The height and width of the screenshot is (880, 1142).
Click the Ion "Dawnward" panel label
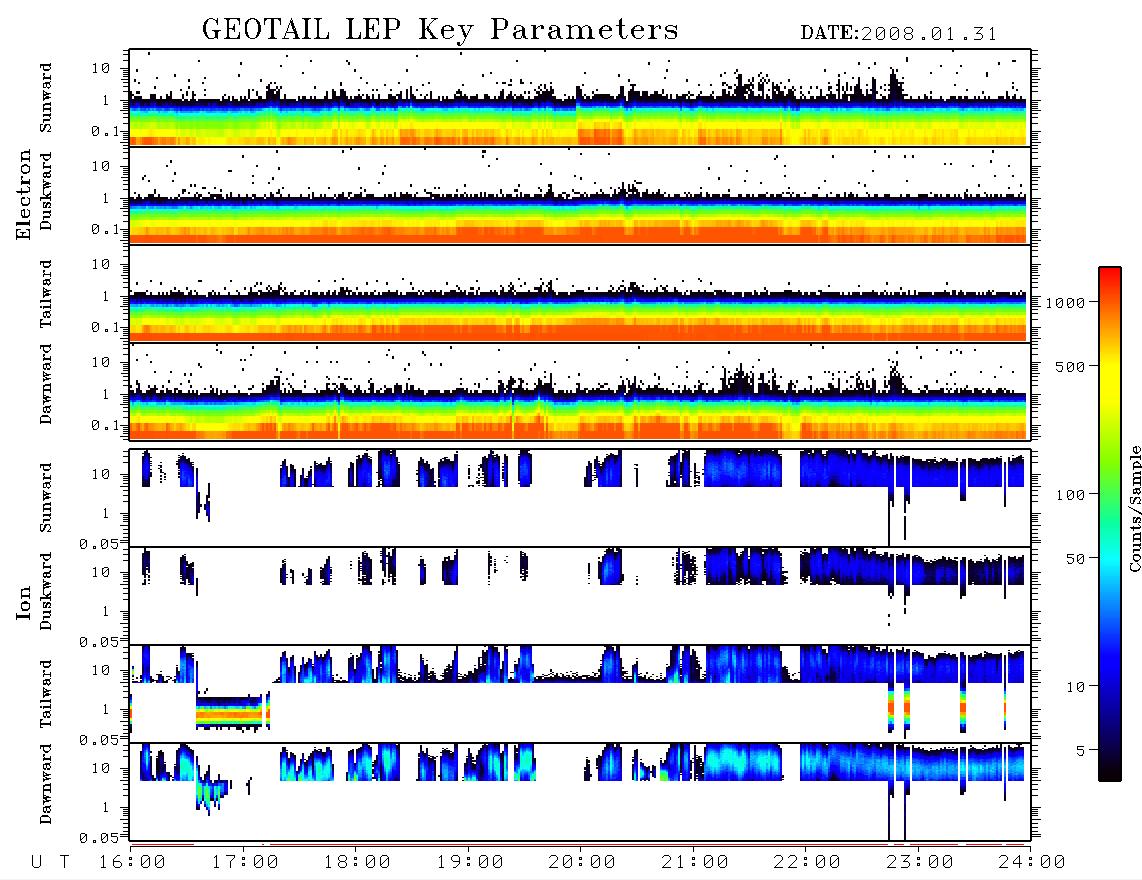46,784
